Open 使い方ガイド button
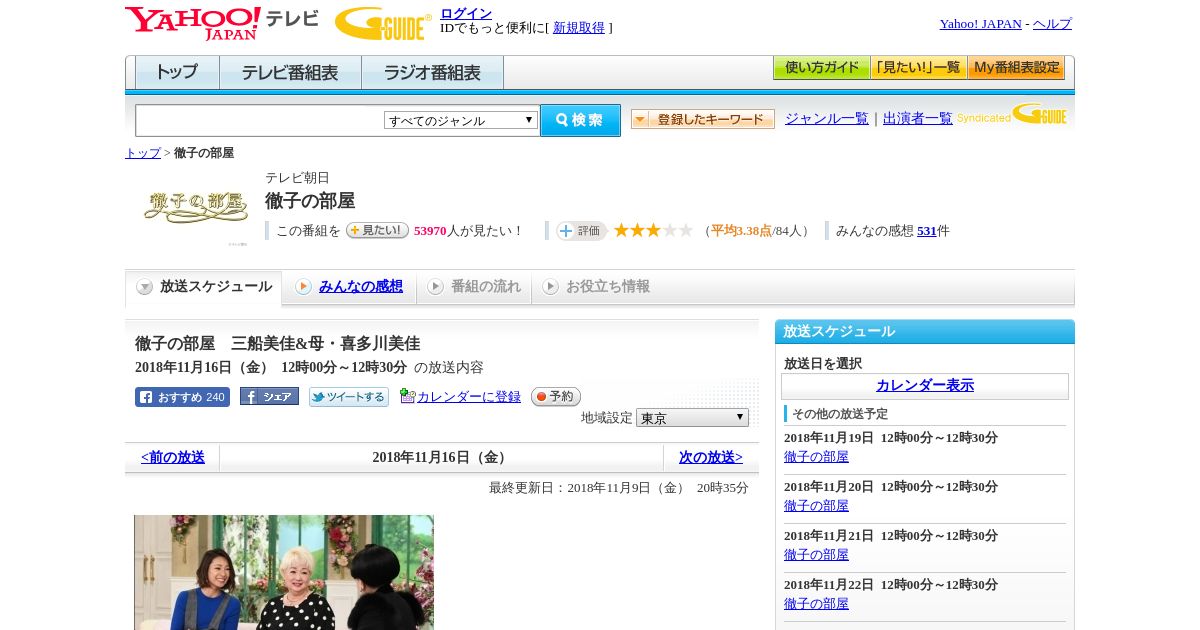The image size is (1200, 630). coord(822,68)
